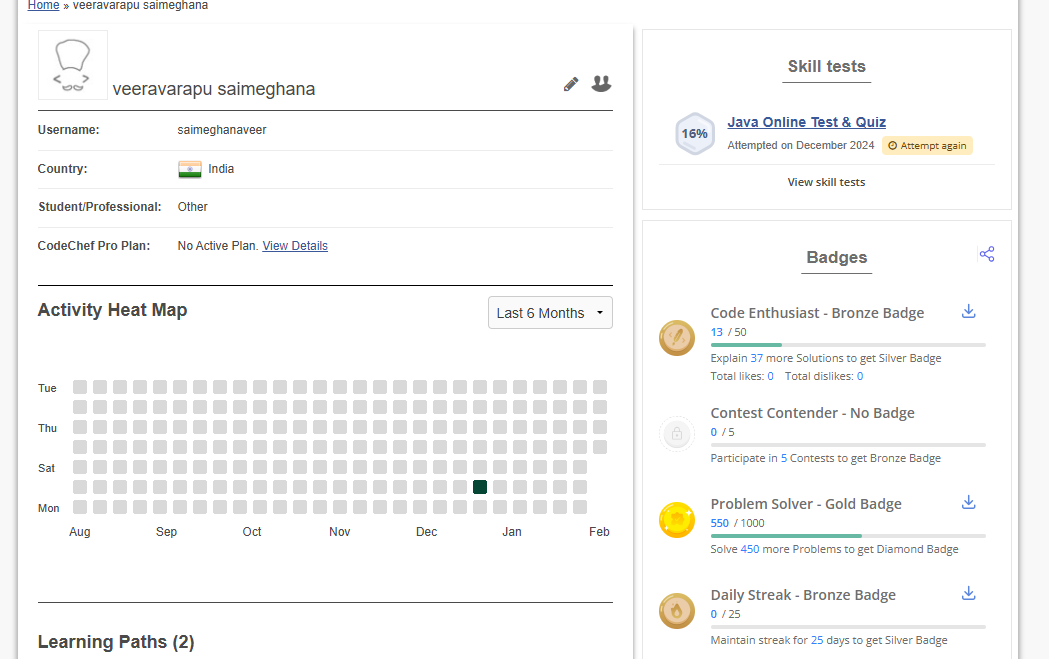Click the Dec month label on heat map
This screenshot has height=659, width=1049.
[426, 532]
